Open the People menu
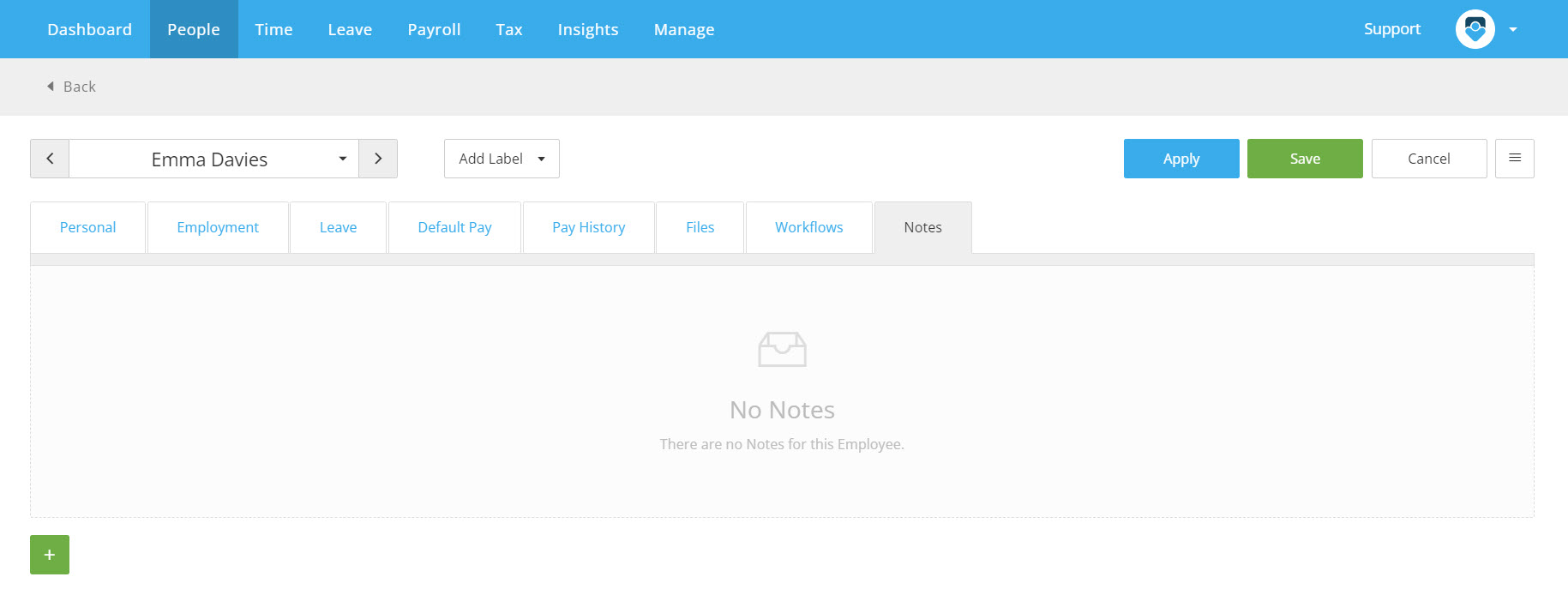 tap(194, 29)
